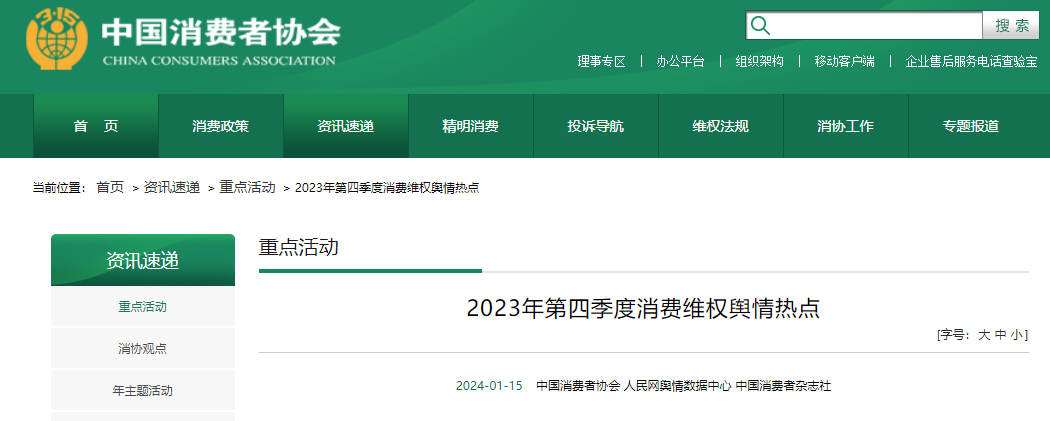Open the 专题报道 navigation tab
The image size is (1050, 421).
click(970, 126)
